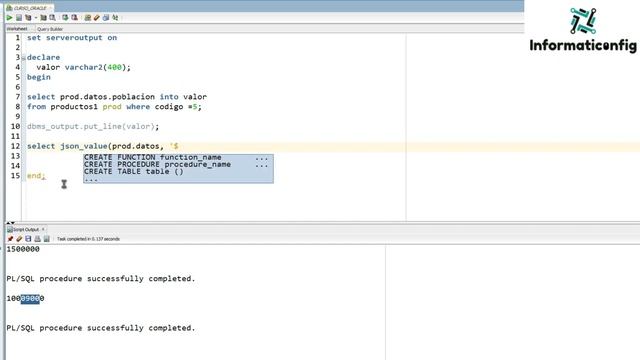Click 'Task completed' status text
This screenshot has width=640, height=360.
[x=88, y=239]
